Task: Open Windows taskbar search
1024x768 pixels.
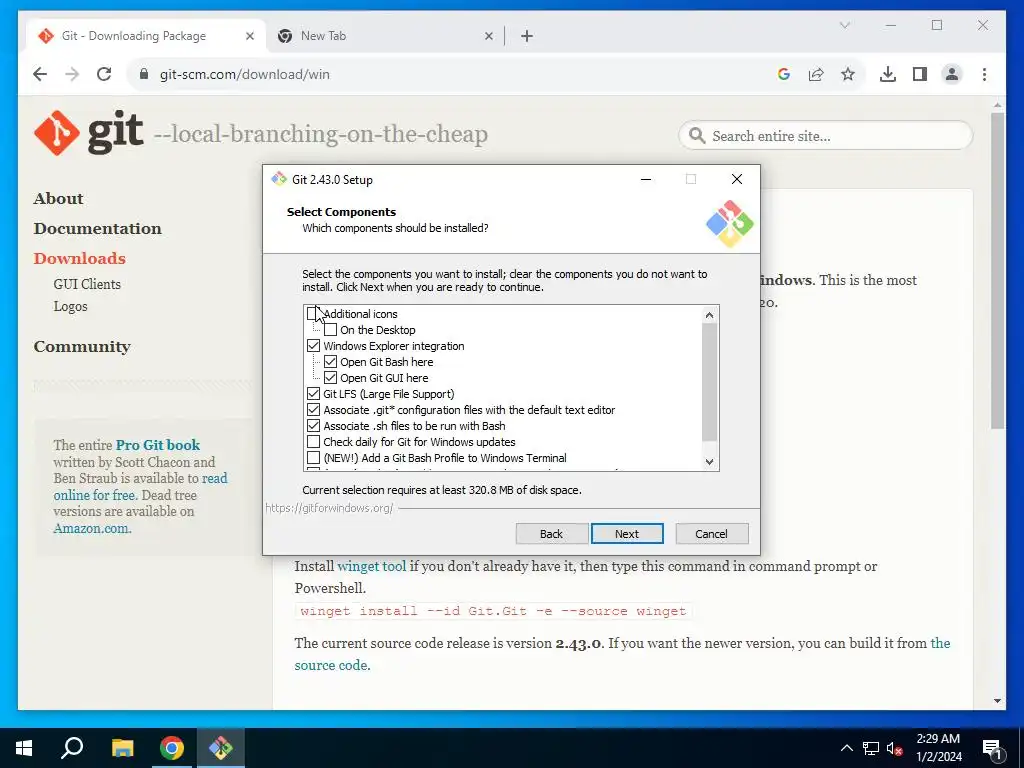Action: click(x=72, y=748)
